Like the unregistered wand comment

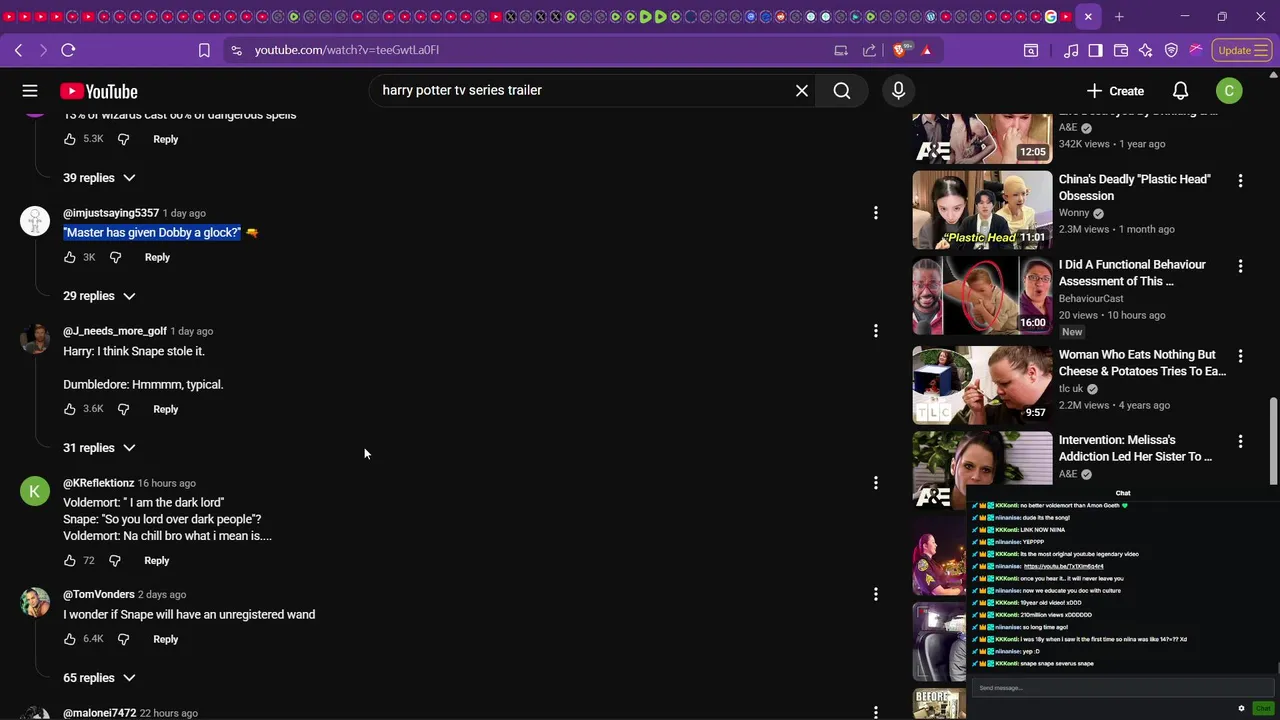click(x=70, y=639)
